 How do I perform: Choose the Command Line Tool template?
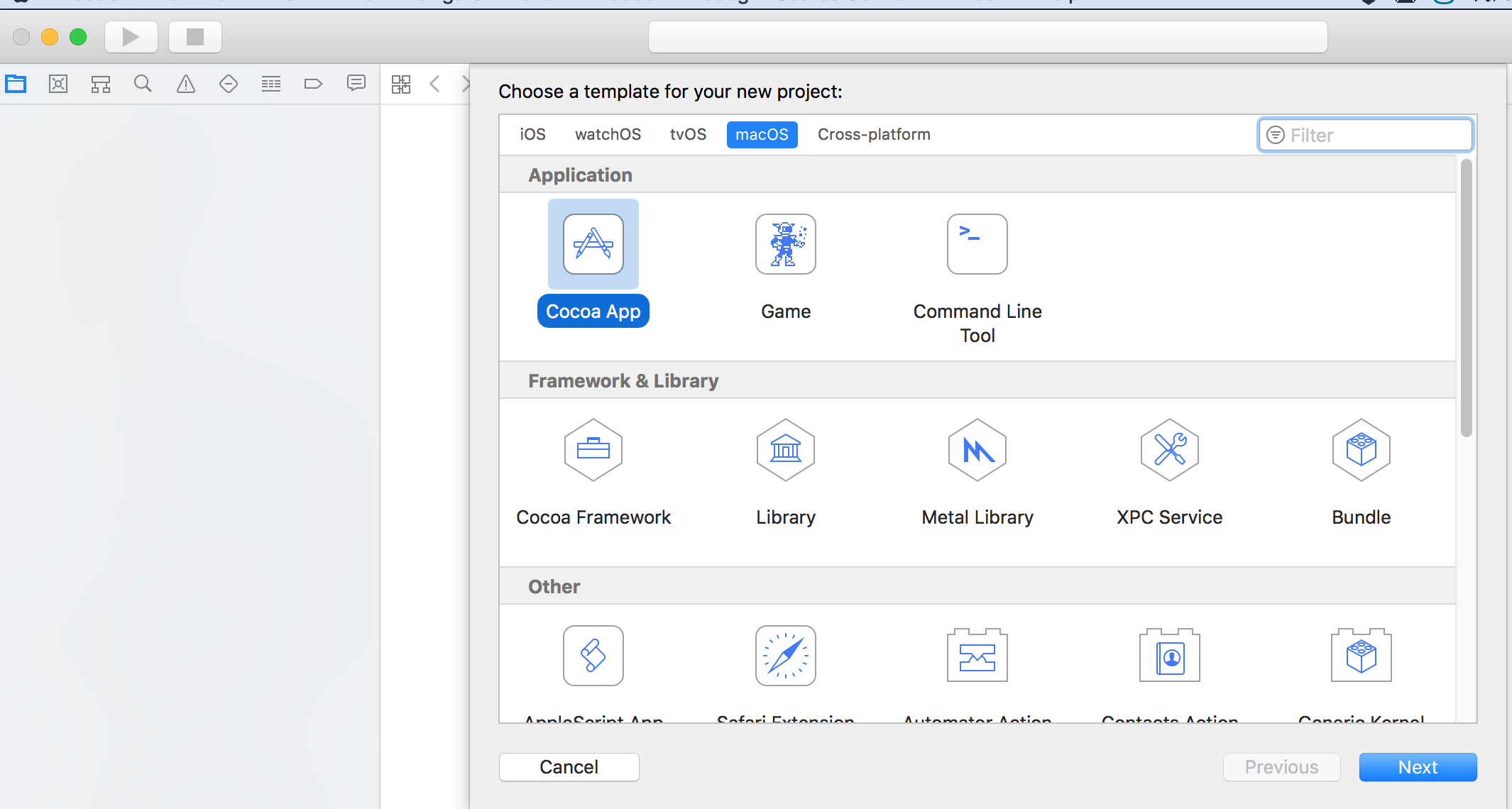click(977, 244)
